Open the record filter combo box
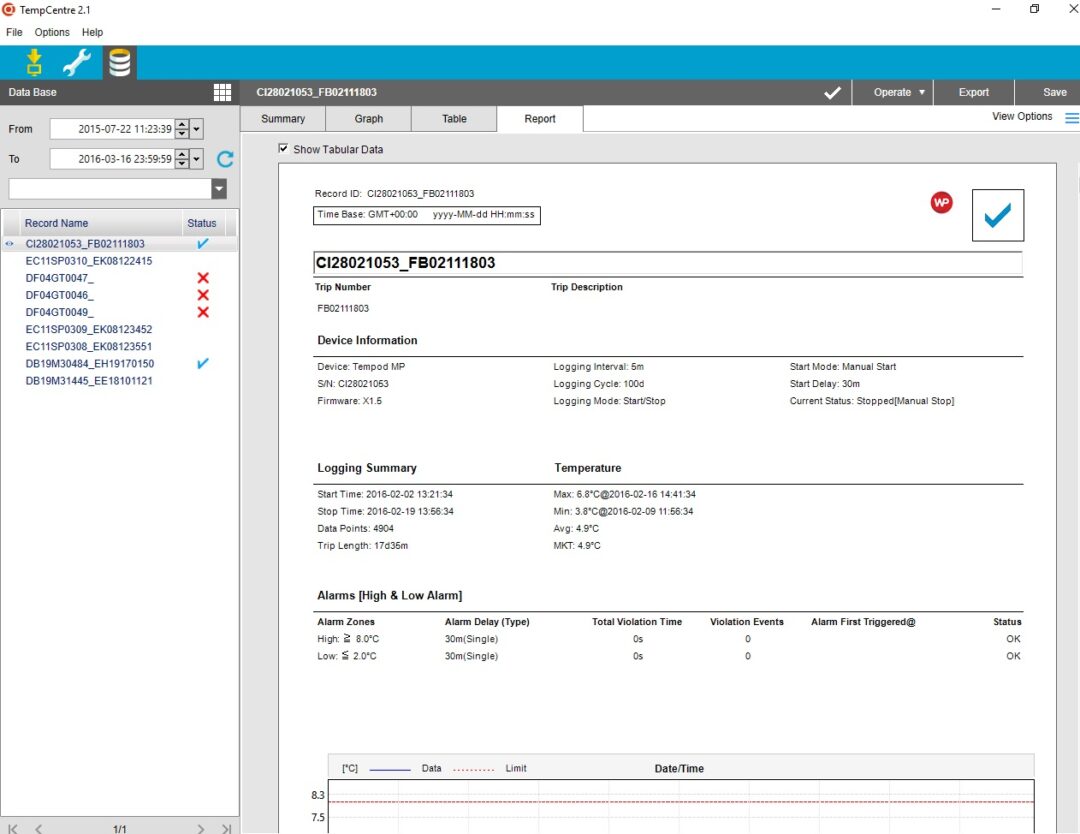Image resolution: width=1080 pixels, height=834 pixels. (x=218, y=188)
